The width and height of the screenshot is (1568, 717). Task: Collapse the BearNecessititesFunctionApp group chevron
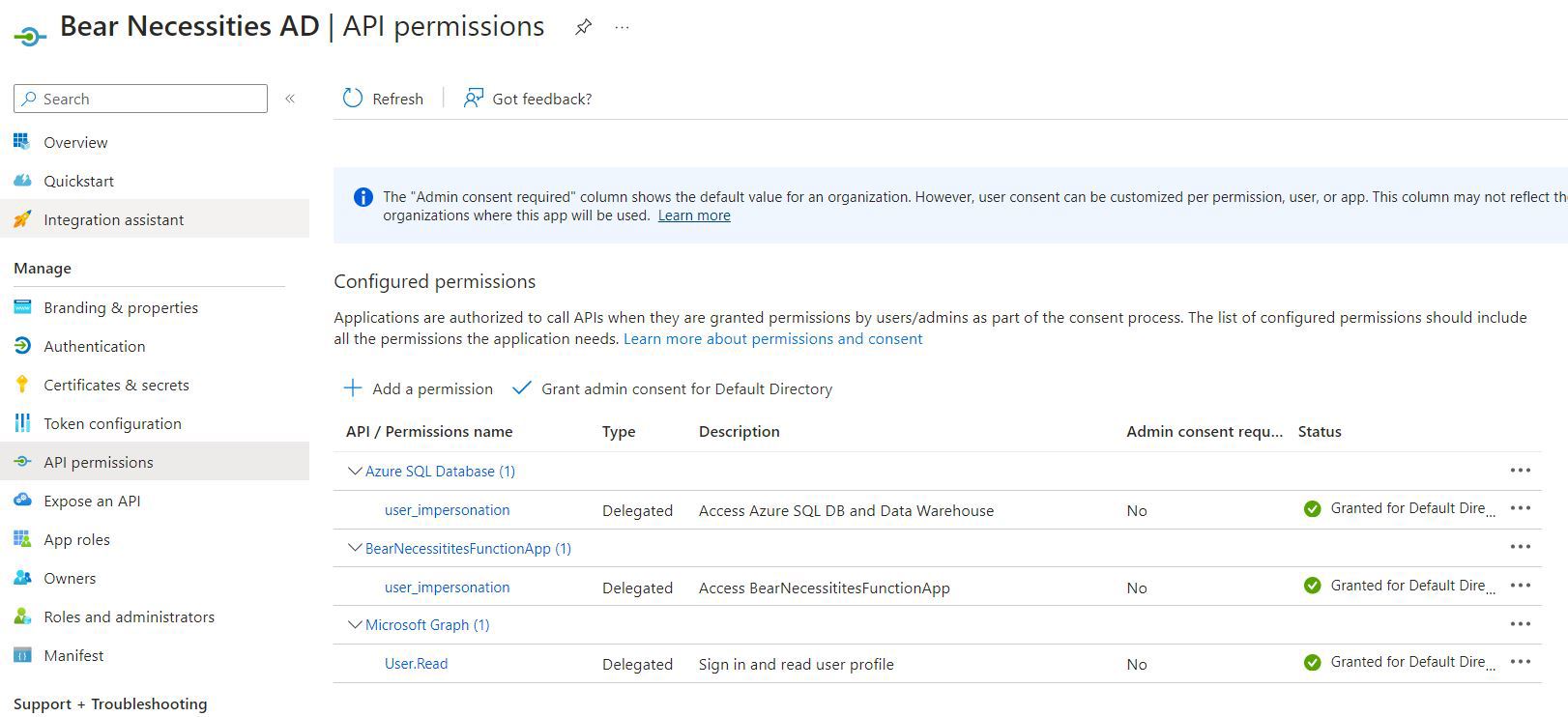coord(354,548)
